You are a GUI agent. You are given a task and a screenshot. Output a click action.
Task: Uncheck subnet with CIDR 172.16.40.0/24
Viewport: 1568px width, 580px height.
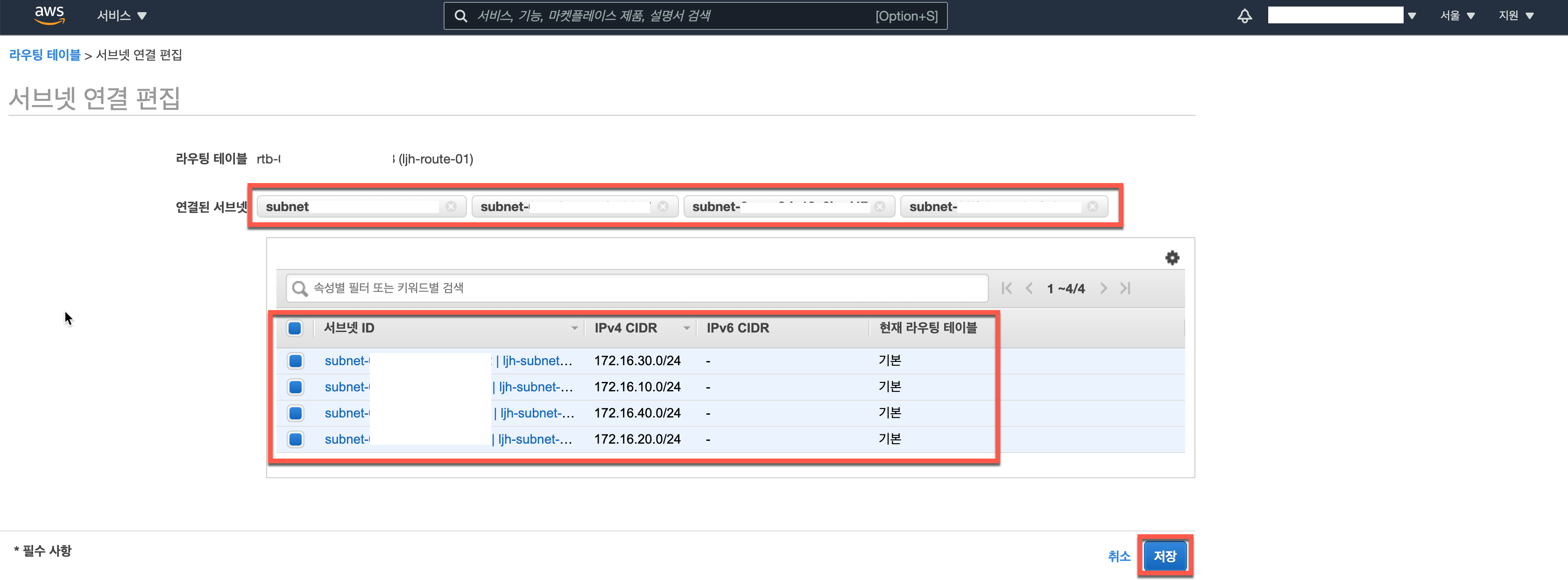pos(296,413)
